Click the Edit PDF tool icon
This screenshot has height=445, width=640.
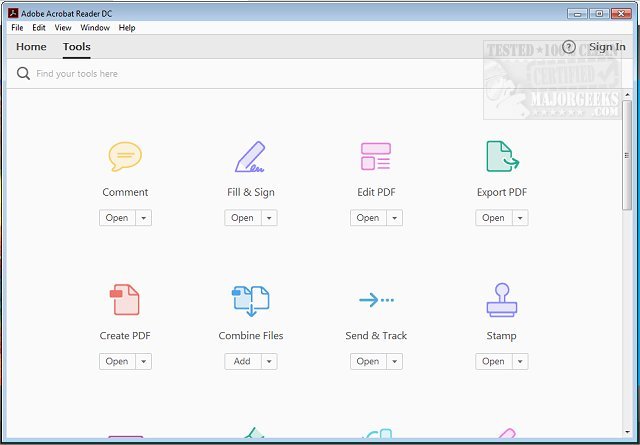tap(375, 157)
